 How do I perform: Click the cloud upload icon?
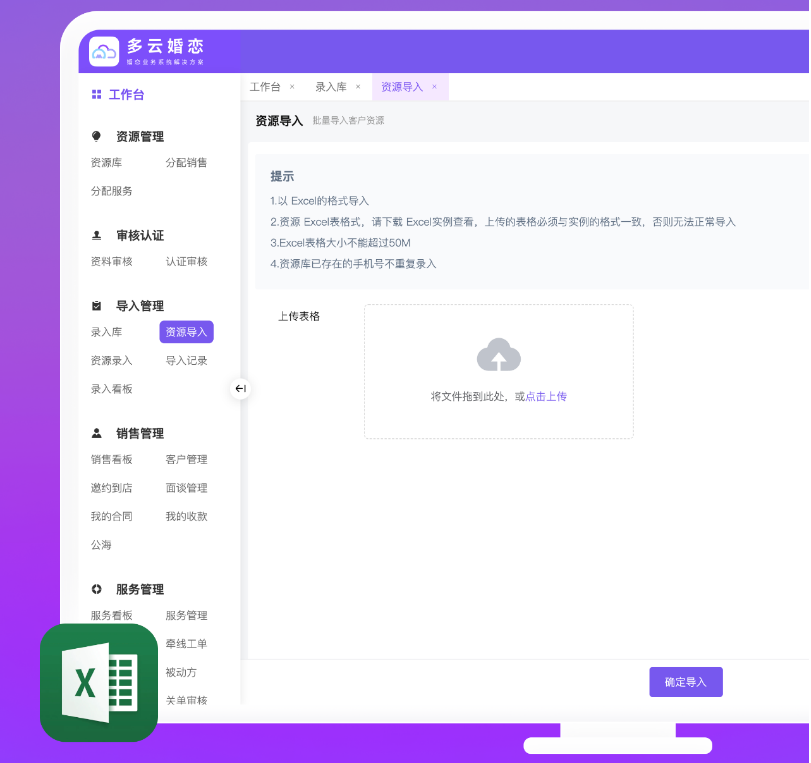(x=498, y=355)
